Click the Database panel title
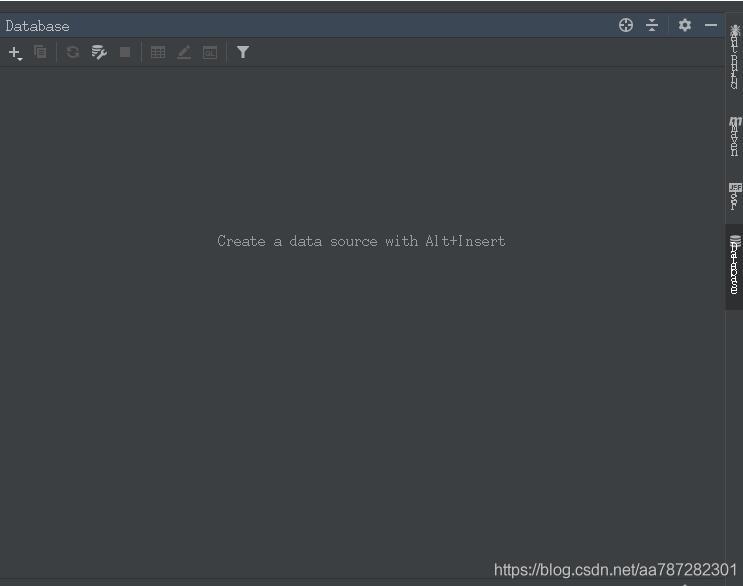This screenshot has height=586, width=743. point(38,26)
